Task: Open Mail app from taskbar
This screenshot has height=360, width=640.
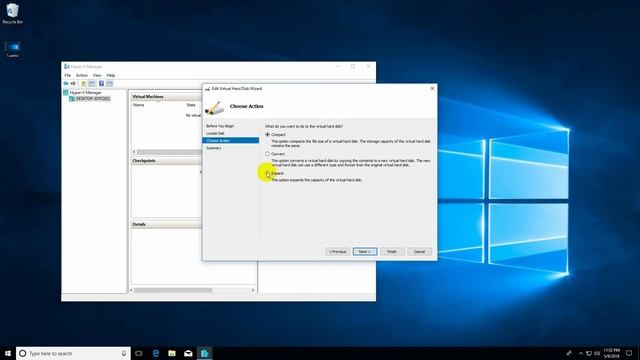Action: pos(188,353)
